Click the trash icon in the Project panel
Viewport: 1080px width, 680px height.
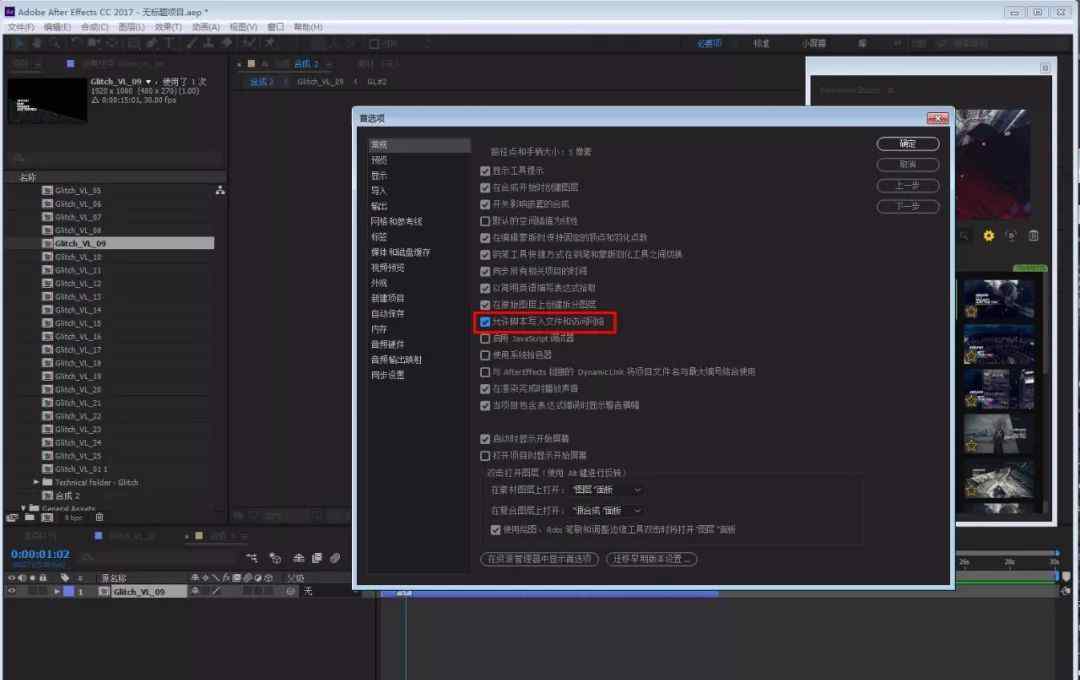pos(99,517)
